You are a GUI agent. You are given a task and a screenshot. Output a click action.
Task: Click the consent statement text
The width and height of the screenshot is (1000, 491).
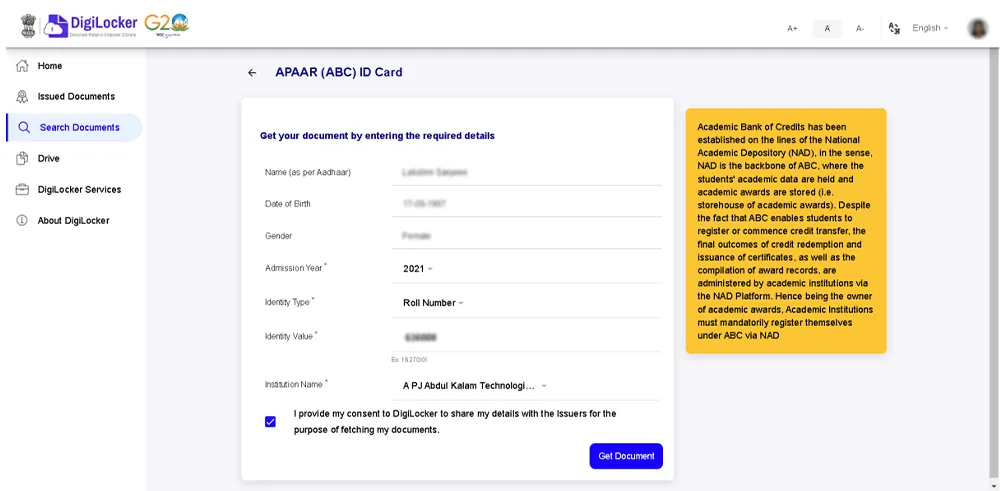click(455, 421)
